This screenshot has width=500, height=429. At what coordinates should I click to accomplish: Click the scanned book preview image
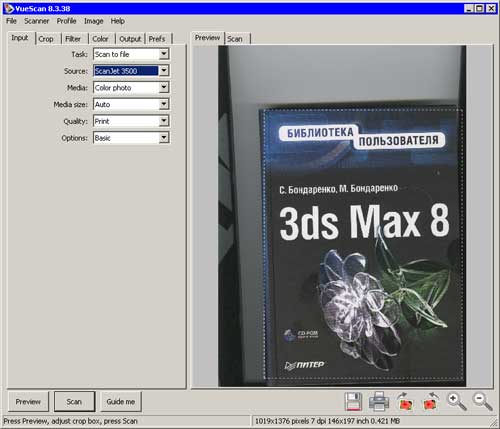pos(342,216)
